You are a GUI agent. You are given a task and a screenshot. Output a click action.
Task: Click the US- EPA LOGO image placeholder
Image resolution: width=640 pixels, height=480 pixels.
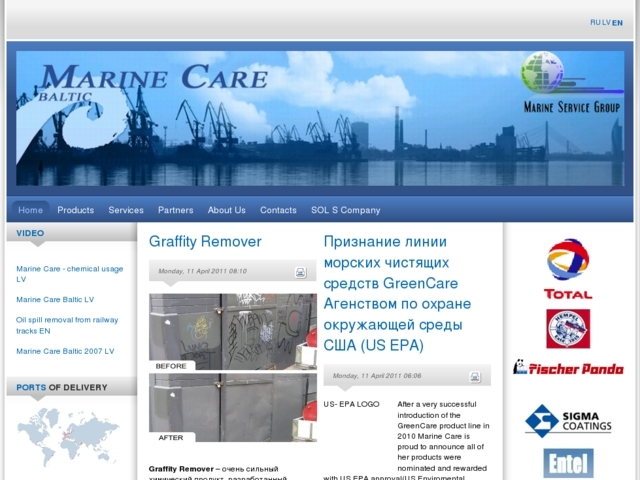[351, 404]
